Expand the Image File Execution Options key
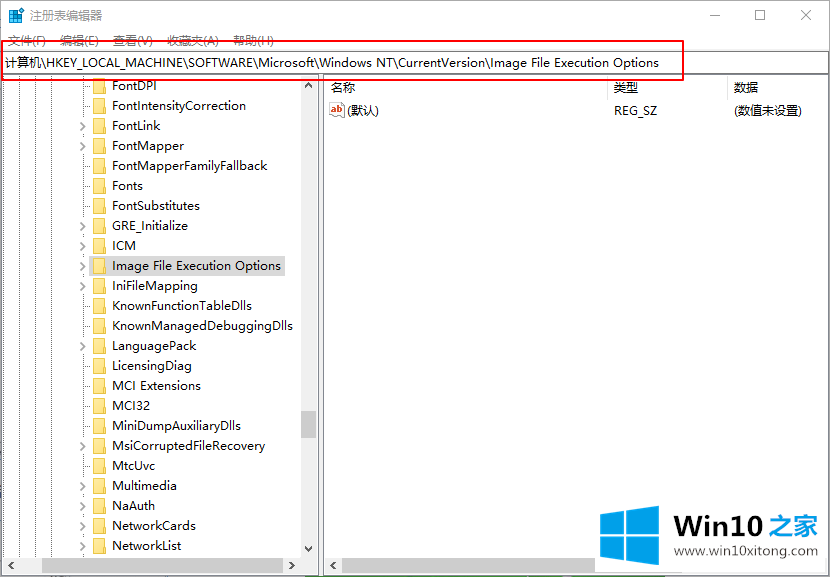830x577 pixels. tap(82, 266)
